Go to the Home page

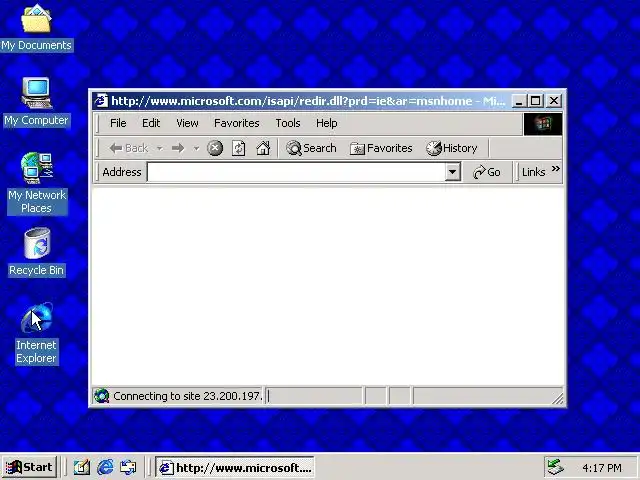point(263,148)
